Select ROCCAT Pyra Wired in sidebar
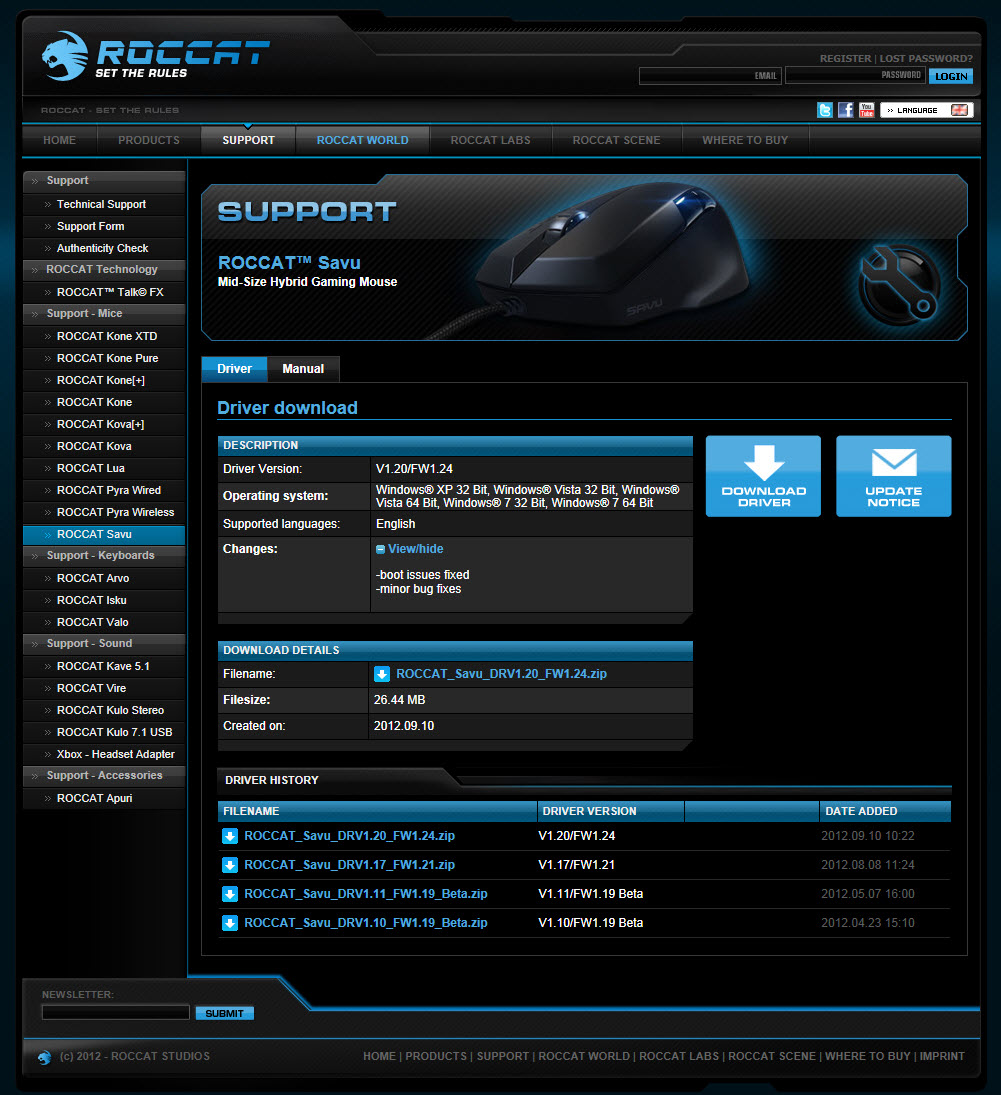 point(104,490)
